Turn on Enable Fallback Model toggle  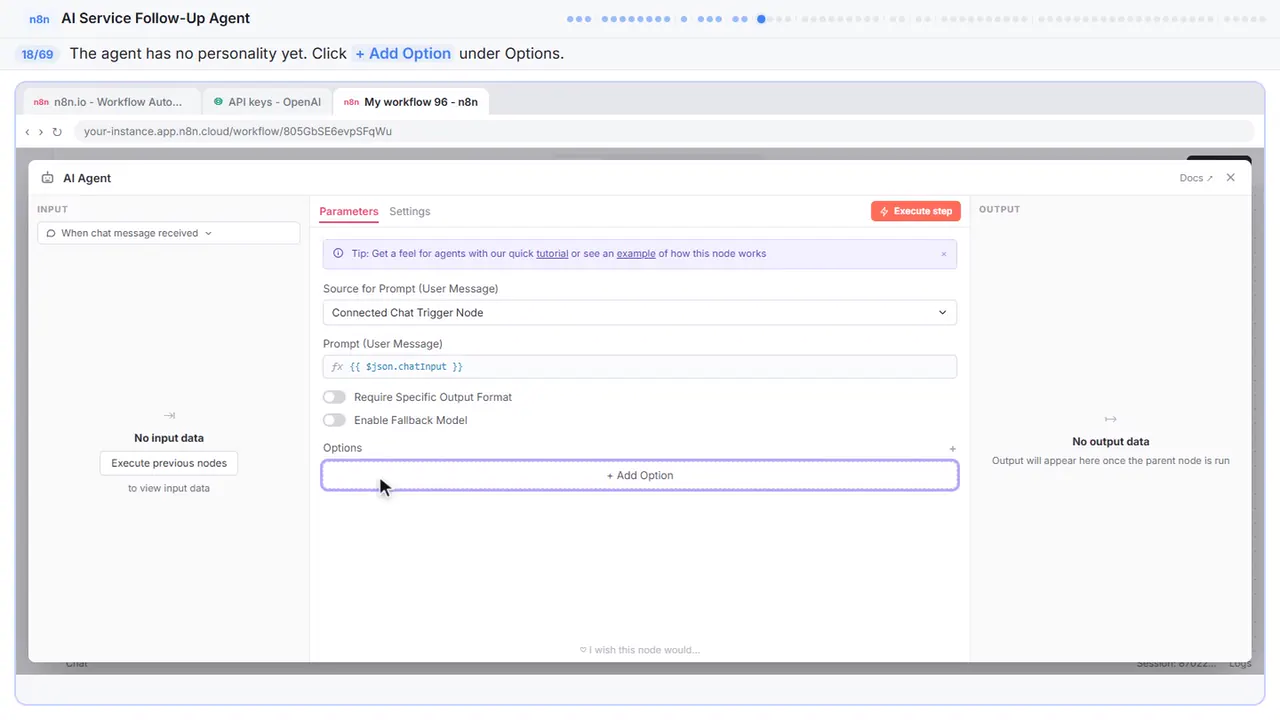pos(334,420)
